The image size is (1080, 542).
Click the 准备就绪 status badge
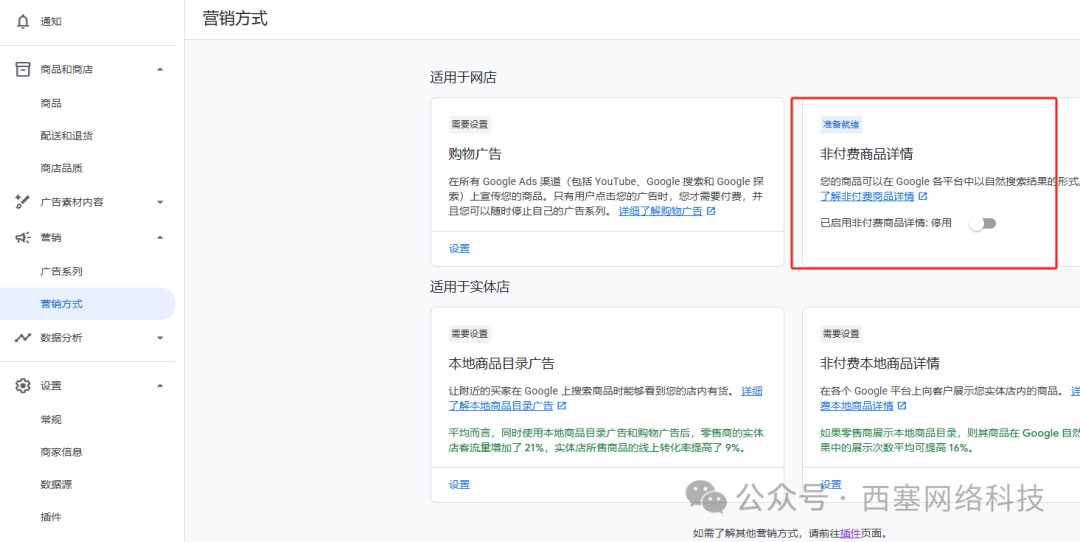[x=841, y=125]
